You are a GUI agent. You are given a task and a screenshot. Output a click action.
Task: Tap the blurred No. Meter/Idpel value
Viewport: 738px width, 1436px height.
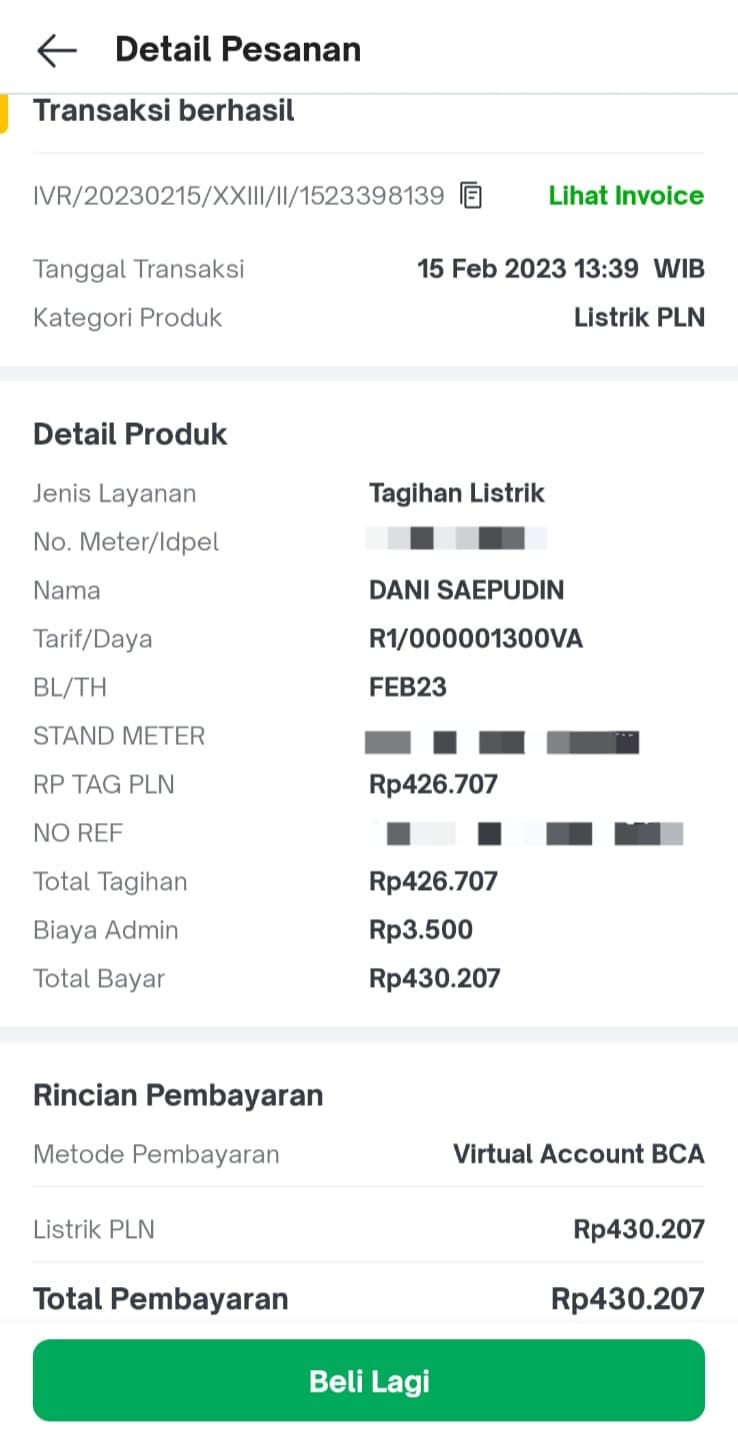(x=457, y=541)
